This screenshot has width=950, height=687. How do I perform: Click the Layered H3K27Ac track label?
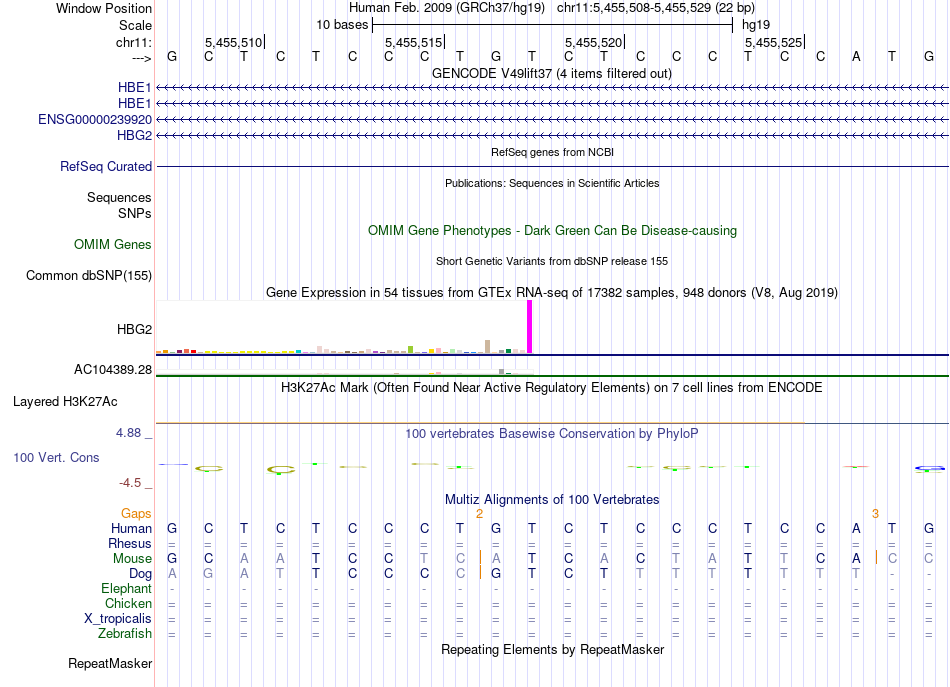coord(65,401)
